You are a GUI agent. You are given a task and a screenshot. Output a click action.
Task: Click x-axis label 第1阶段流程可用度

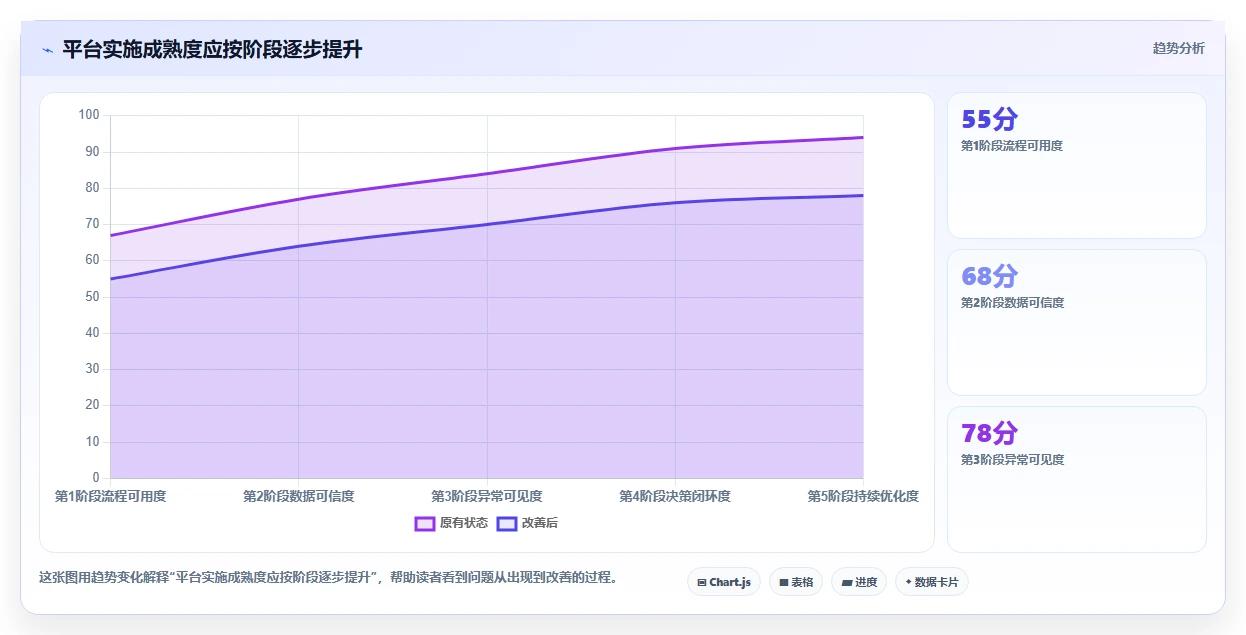(110, 496)
